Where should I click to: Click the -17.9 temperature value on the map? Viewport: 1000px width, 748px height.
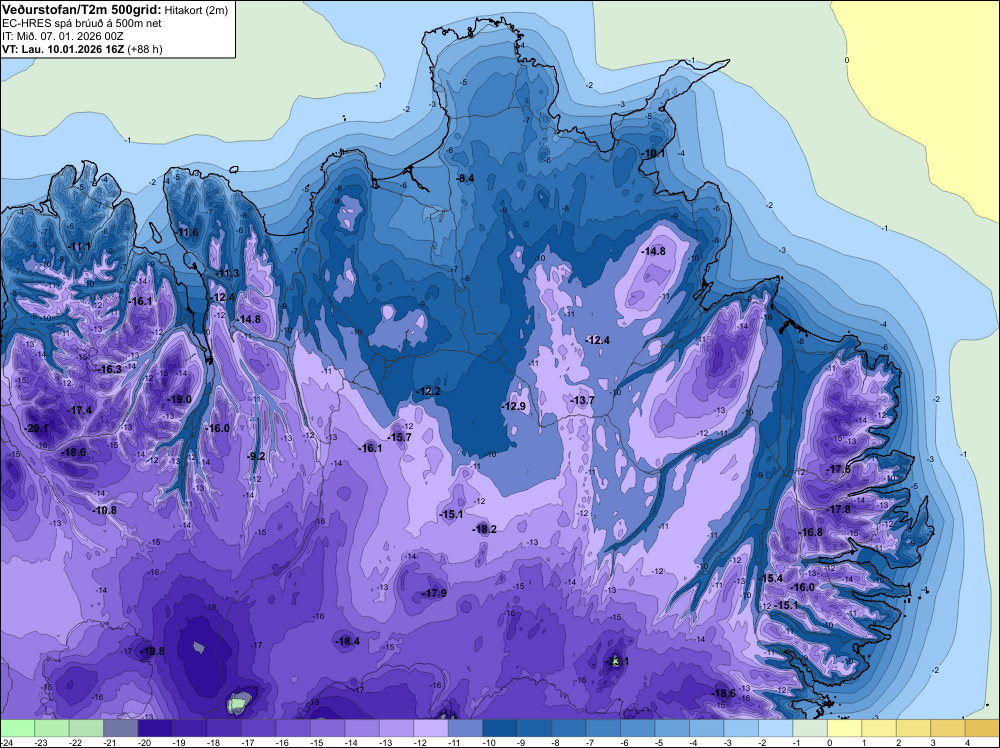click(x=435, y=593)
